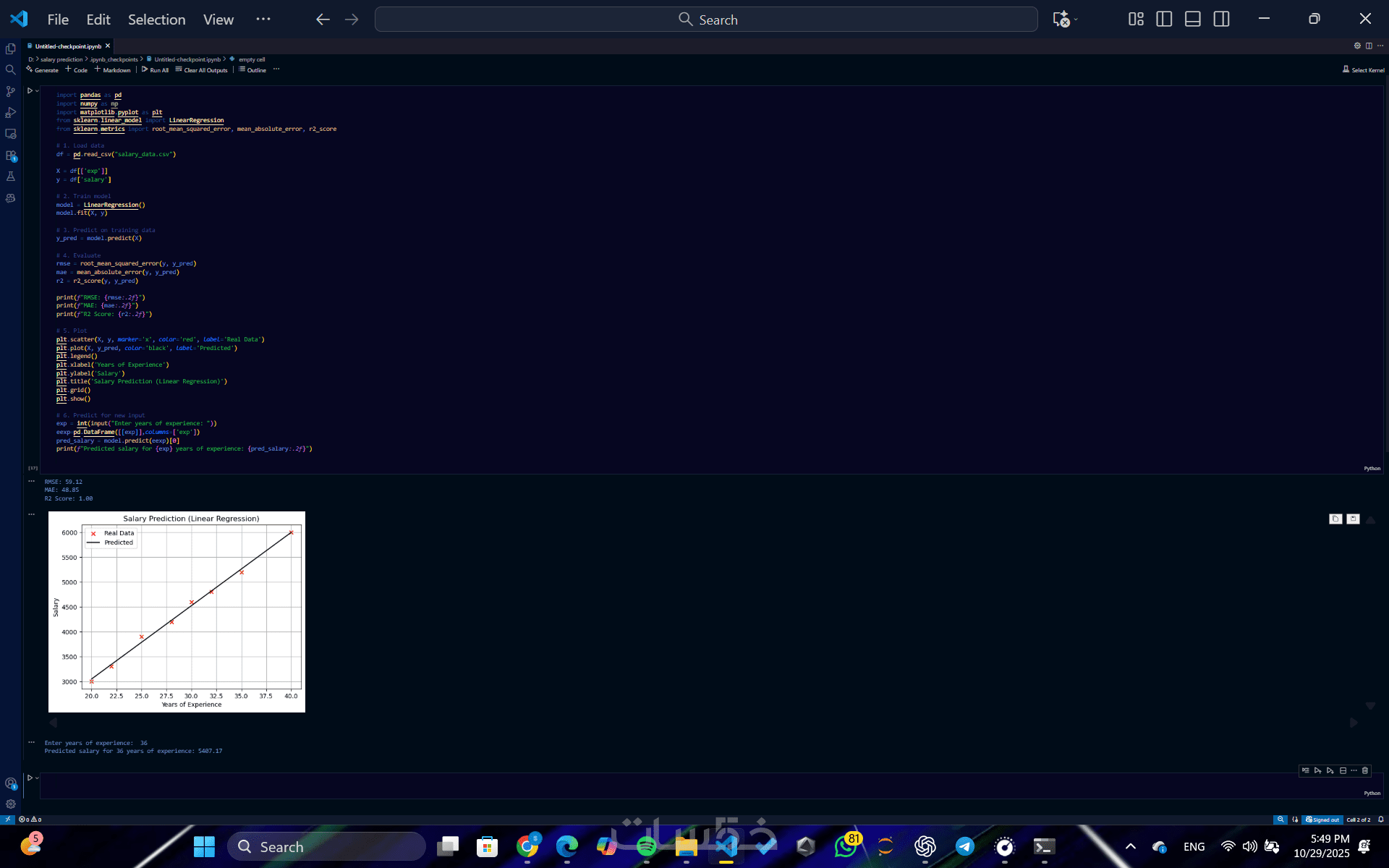Expand run options chevron of first cell
1389x868 pixels.
[37, 90]
